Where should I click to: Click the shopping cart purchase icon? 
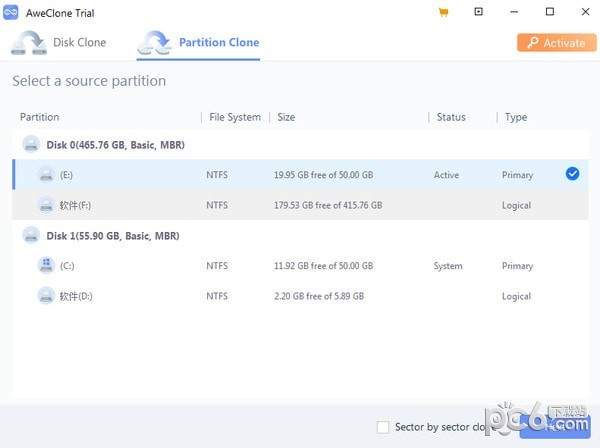point(443,12)
